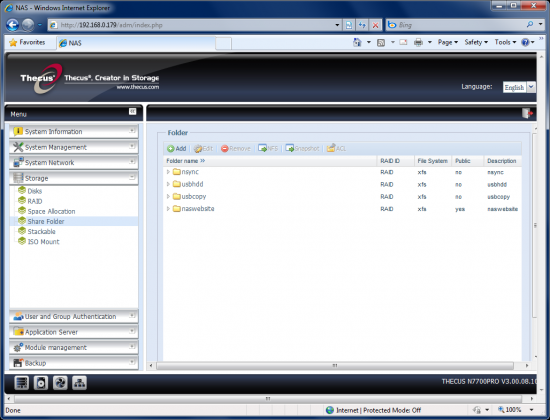Image resolution: width=550 pixels, height=420 pixels.
Task: Click the Thecus logo
Action: [41, 79]
